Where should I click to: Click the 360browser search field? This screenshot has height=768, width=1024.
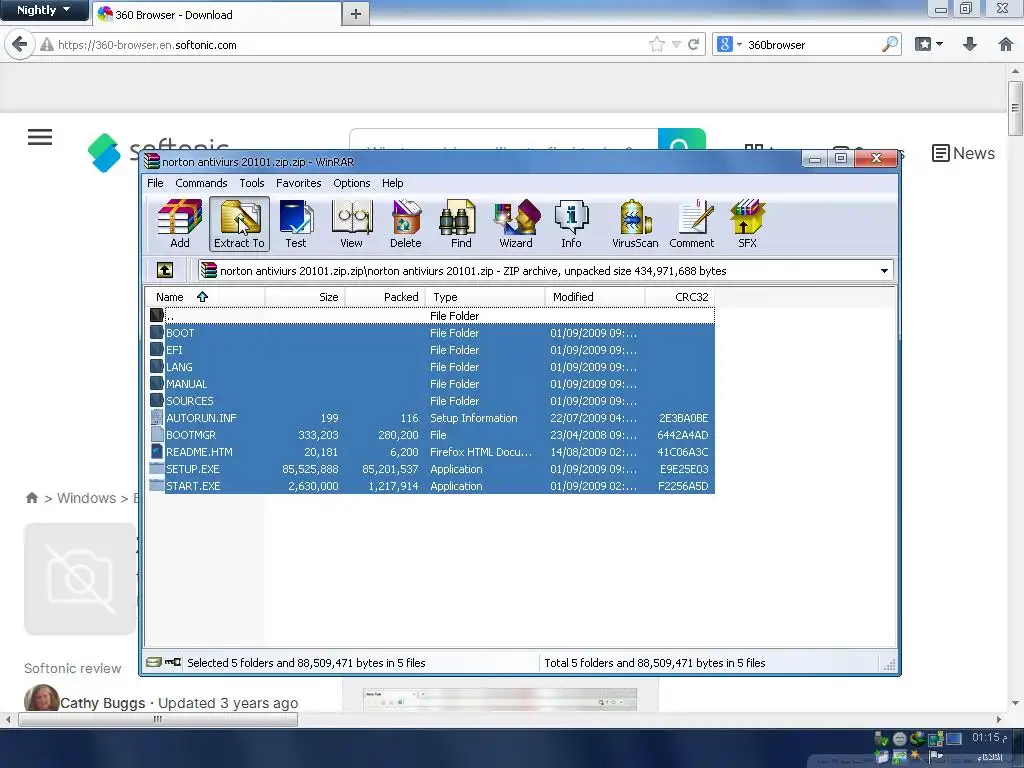click(x=812, y=44)
